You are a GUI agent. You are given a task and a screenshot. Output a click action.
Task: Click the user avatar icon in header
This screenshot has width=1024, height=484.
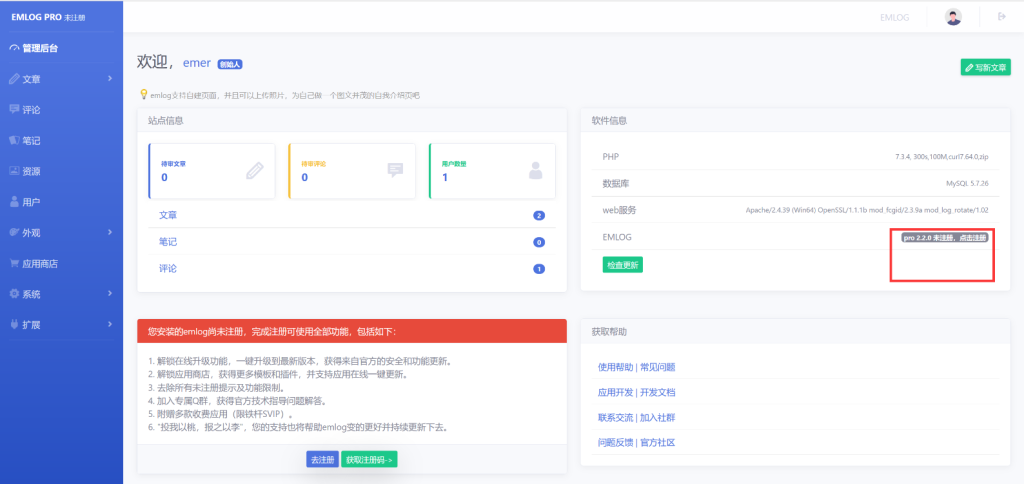(x=953, y=16)
